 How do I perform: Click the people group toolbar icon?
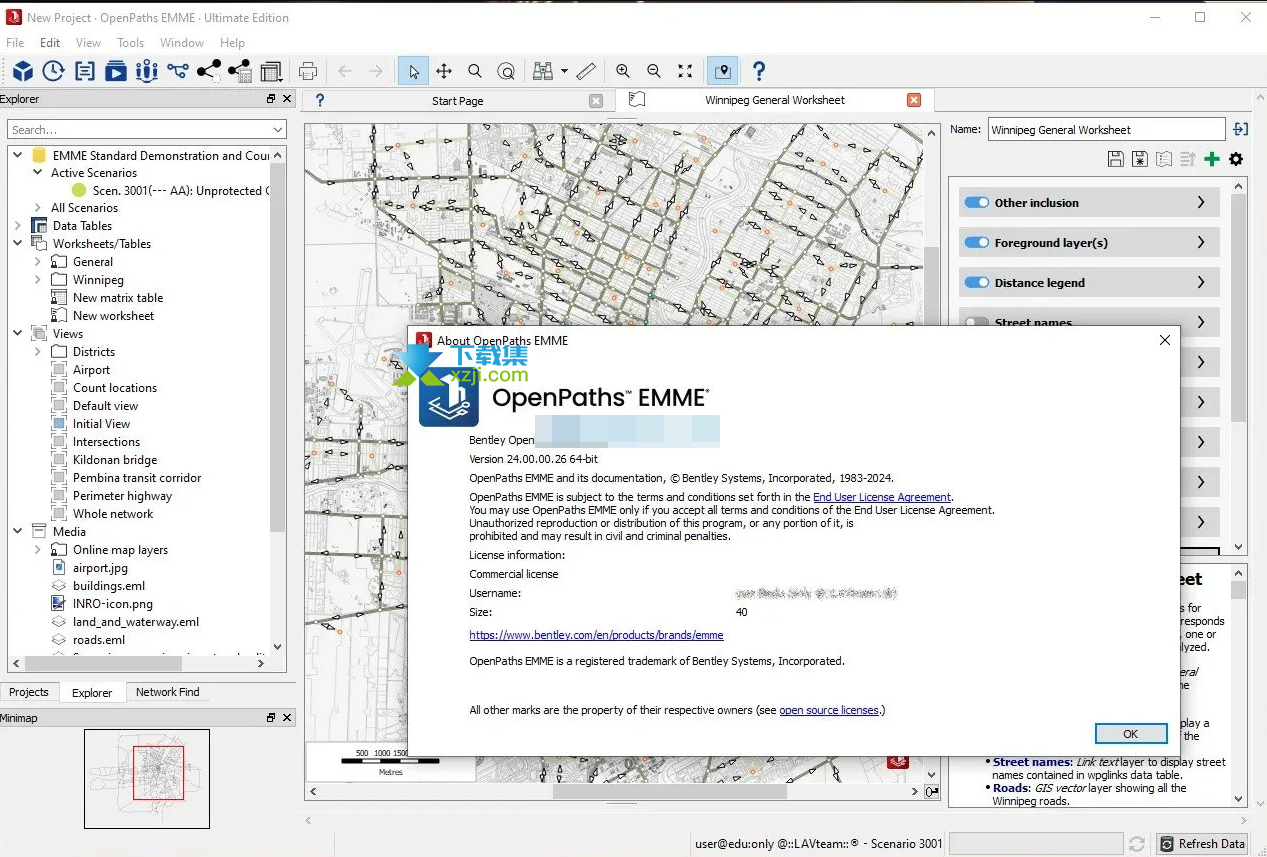pyautogui.click(x=147, y=71)
